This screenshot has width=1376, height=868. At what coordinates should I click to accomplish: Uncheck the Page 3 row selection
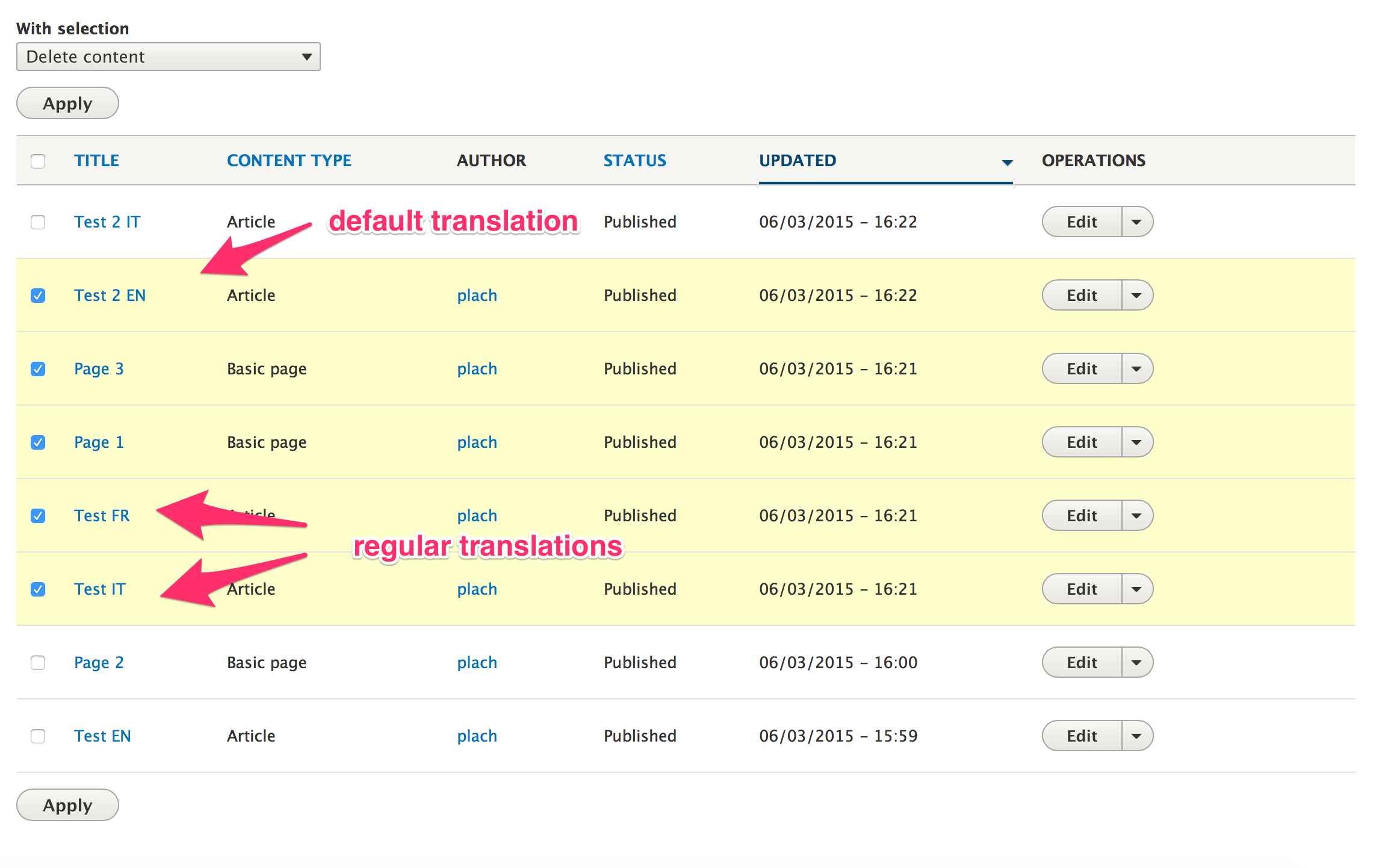click(x=37, y=369)
